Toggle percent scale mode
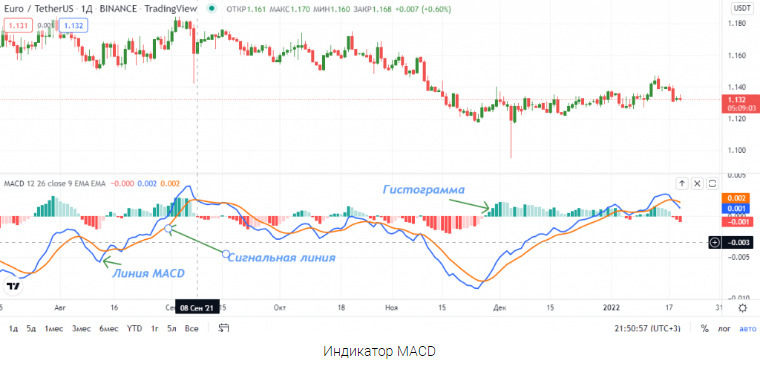Image resolution: width=761 pixels, height=370 pixels. tap(704, 329)
